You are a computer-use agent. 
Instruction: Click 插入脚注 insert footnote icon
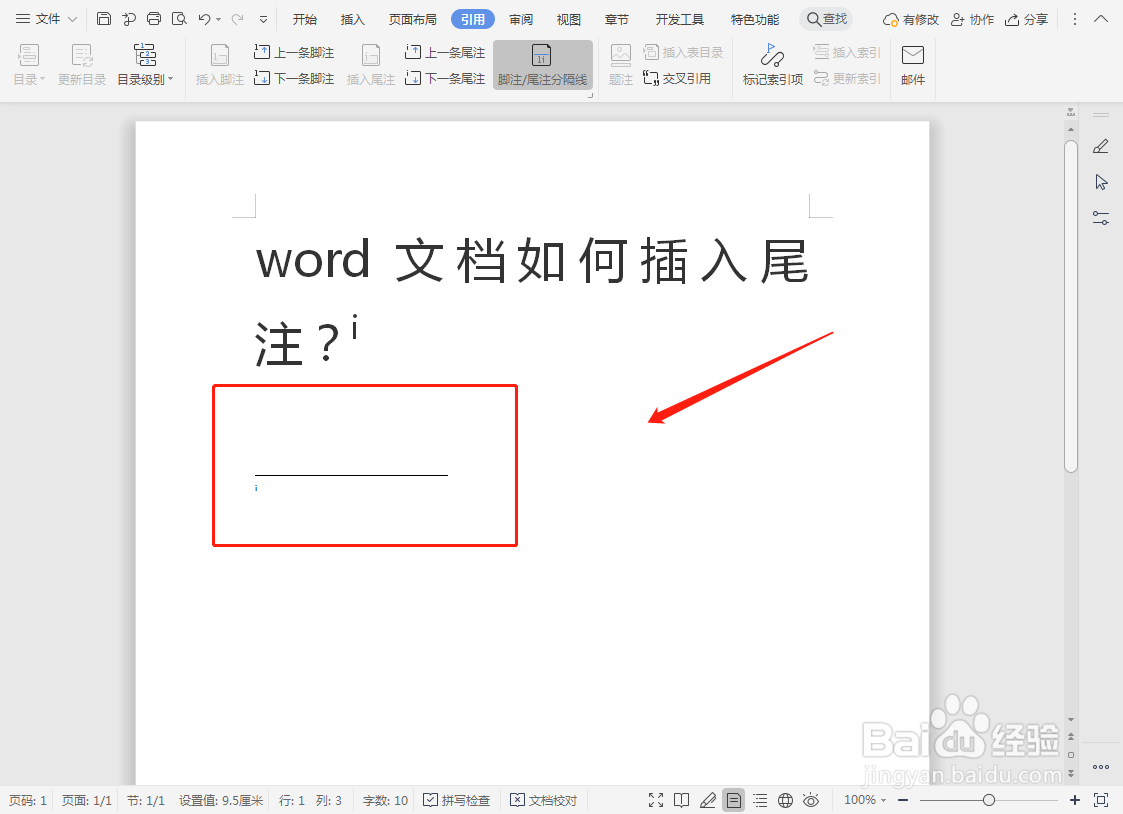tap(220, 64)
